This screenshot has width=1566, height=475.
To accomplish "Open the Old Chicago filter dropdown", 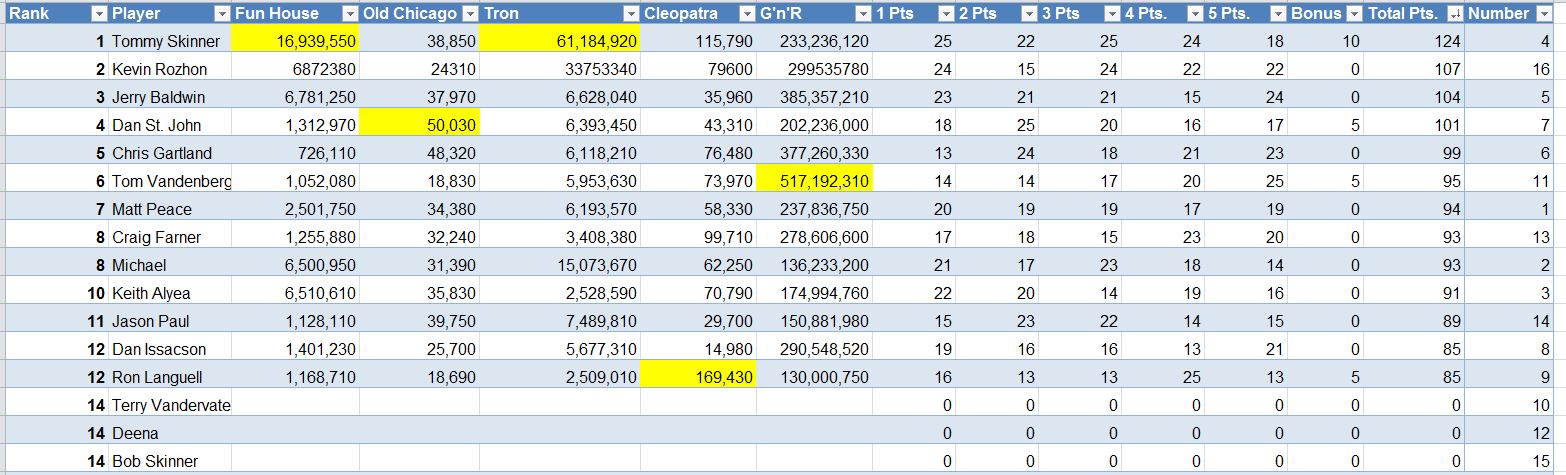I will coord(468,14).
